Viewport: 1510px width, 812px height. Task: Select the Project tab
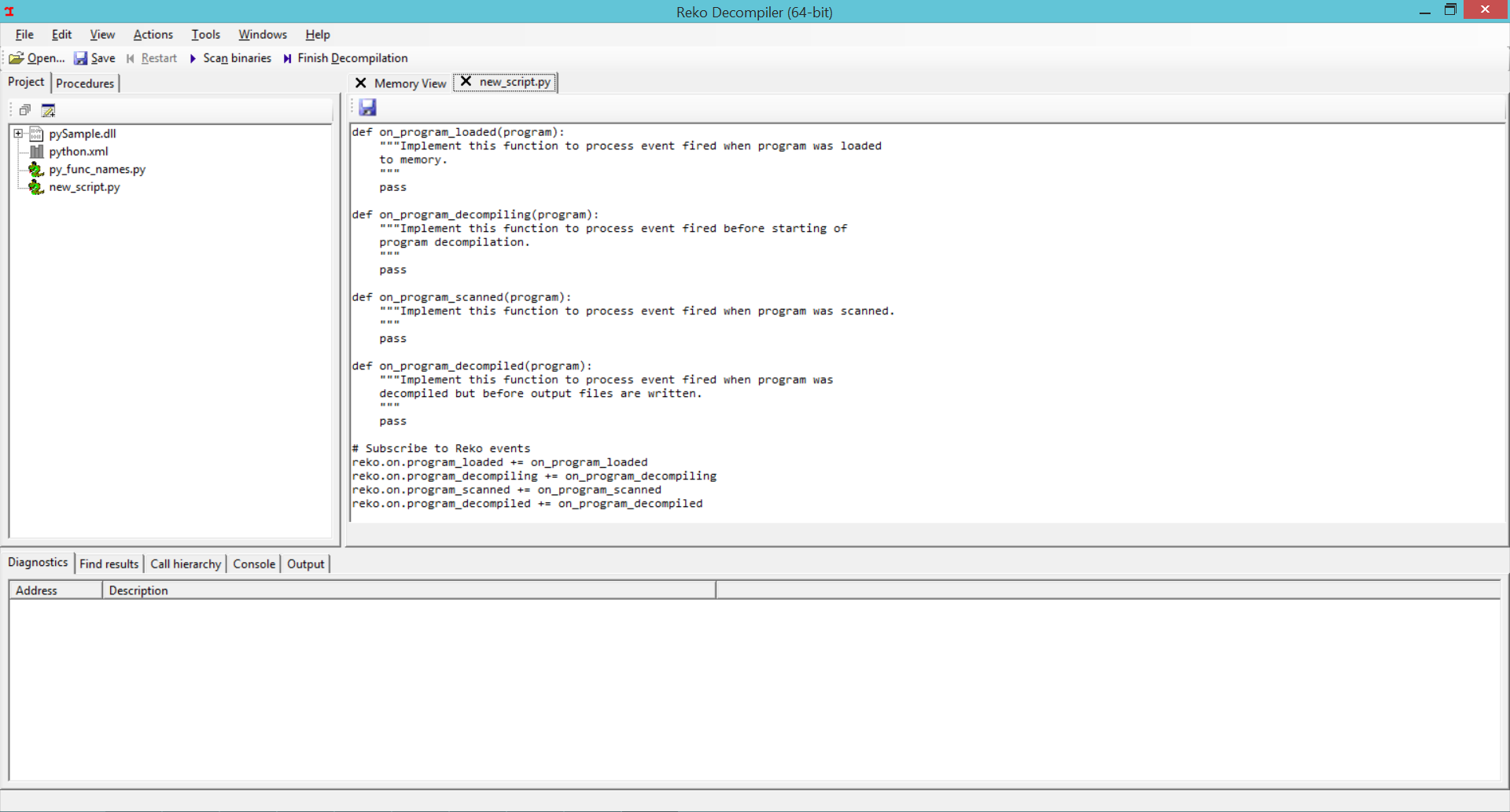click(26, 82)
